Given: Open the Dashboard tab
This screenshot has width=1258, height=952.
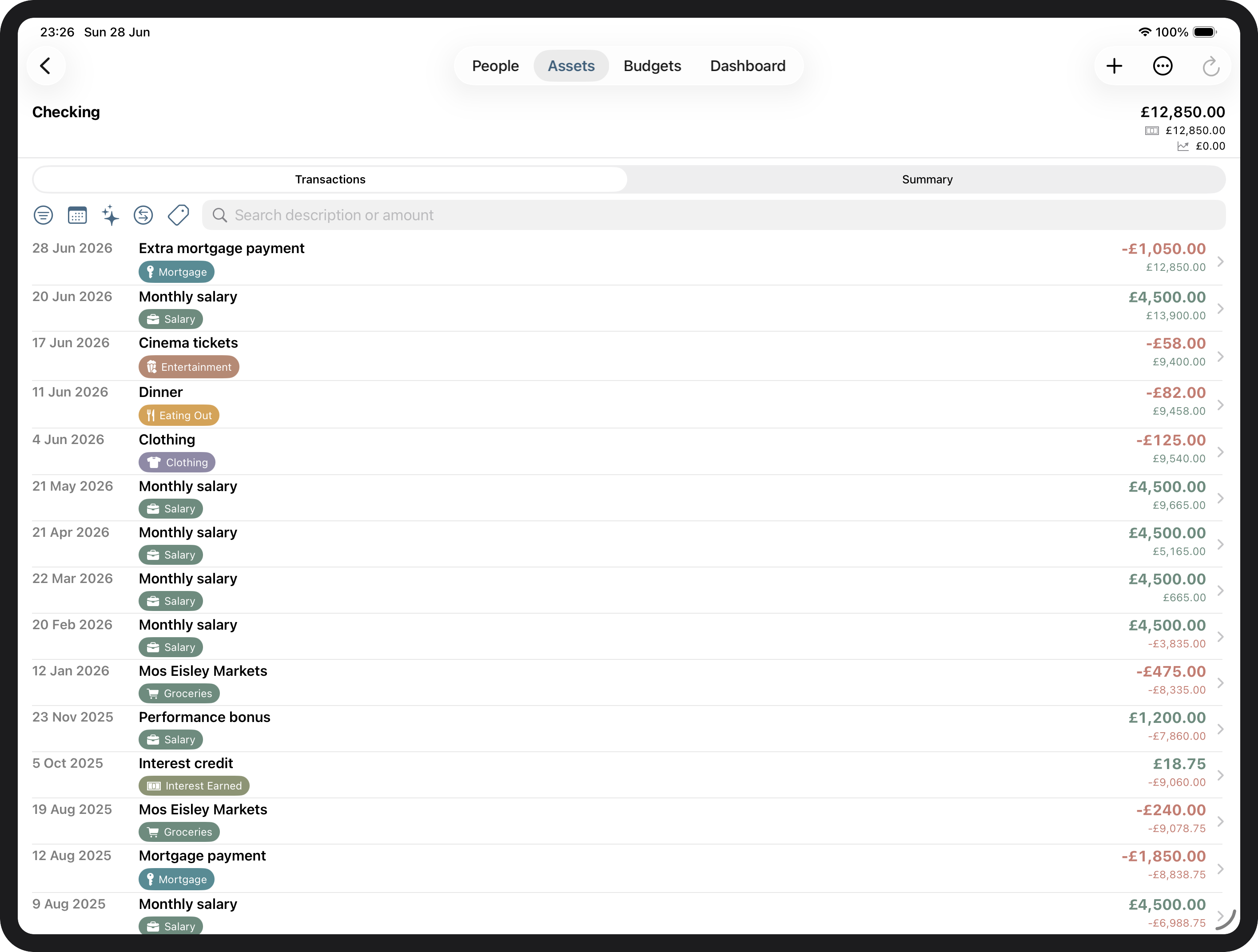Looking at the screenshot, I should pyautogui.click(x=747, y=66).
